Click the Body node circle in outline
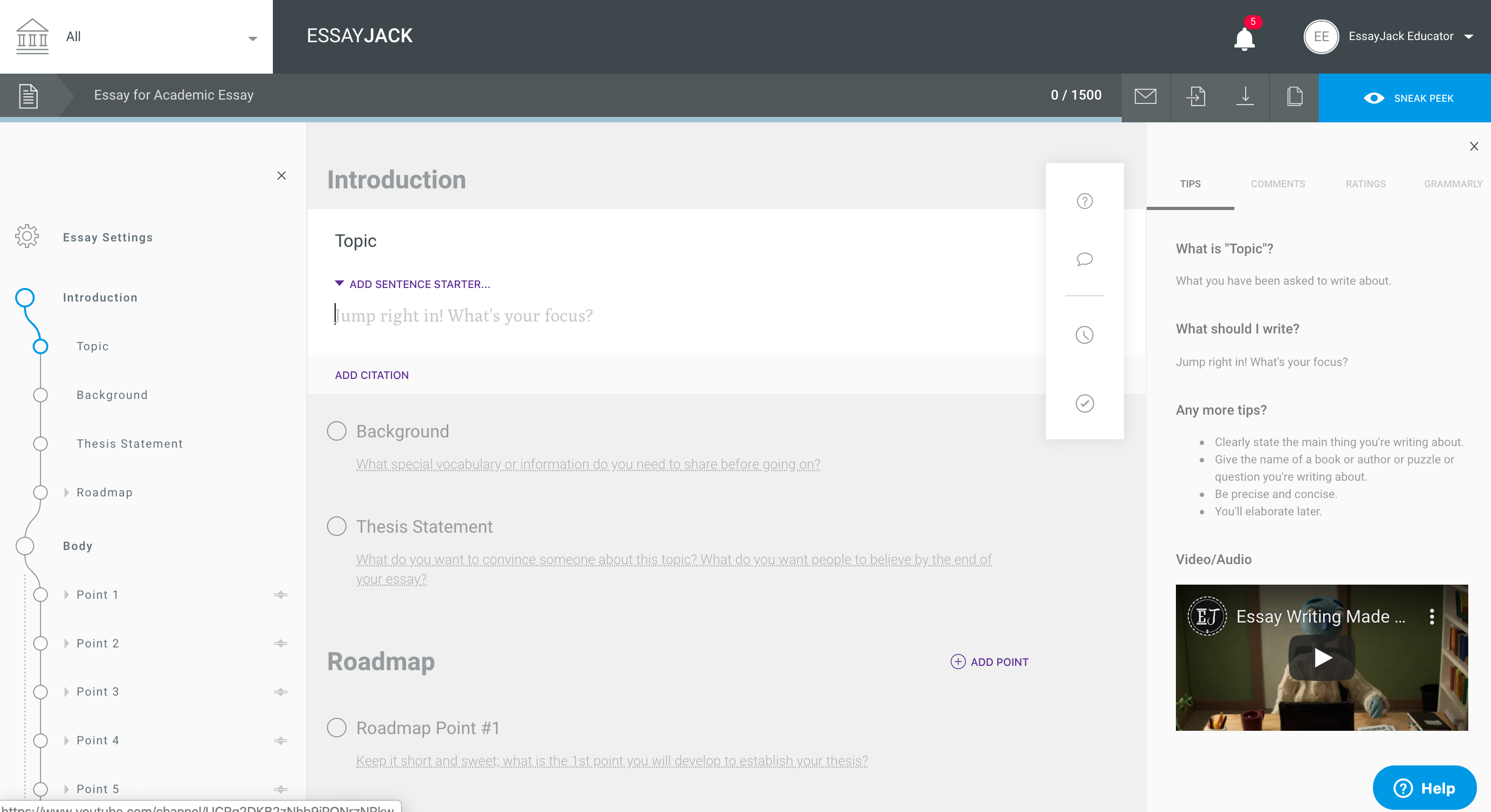This screenshot has width=1491, height=812. pyautogui.click(x=25, y=546)
